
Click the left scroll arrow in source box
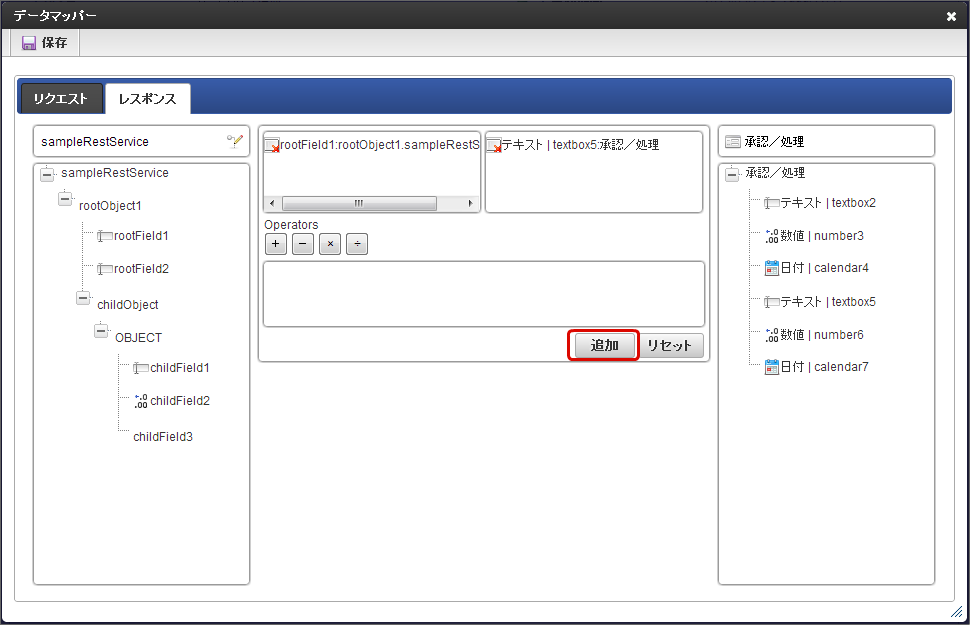point(272,204)
